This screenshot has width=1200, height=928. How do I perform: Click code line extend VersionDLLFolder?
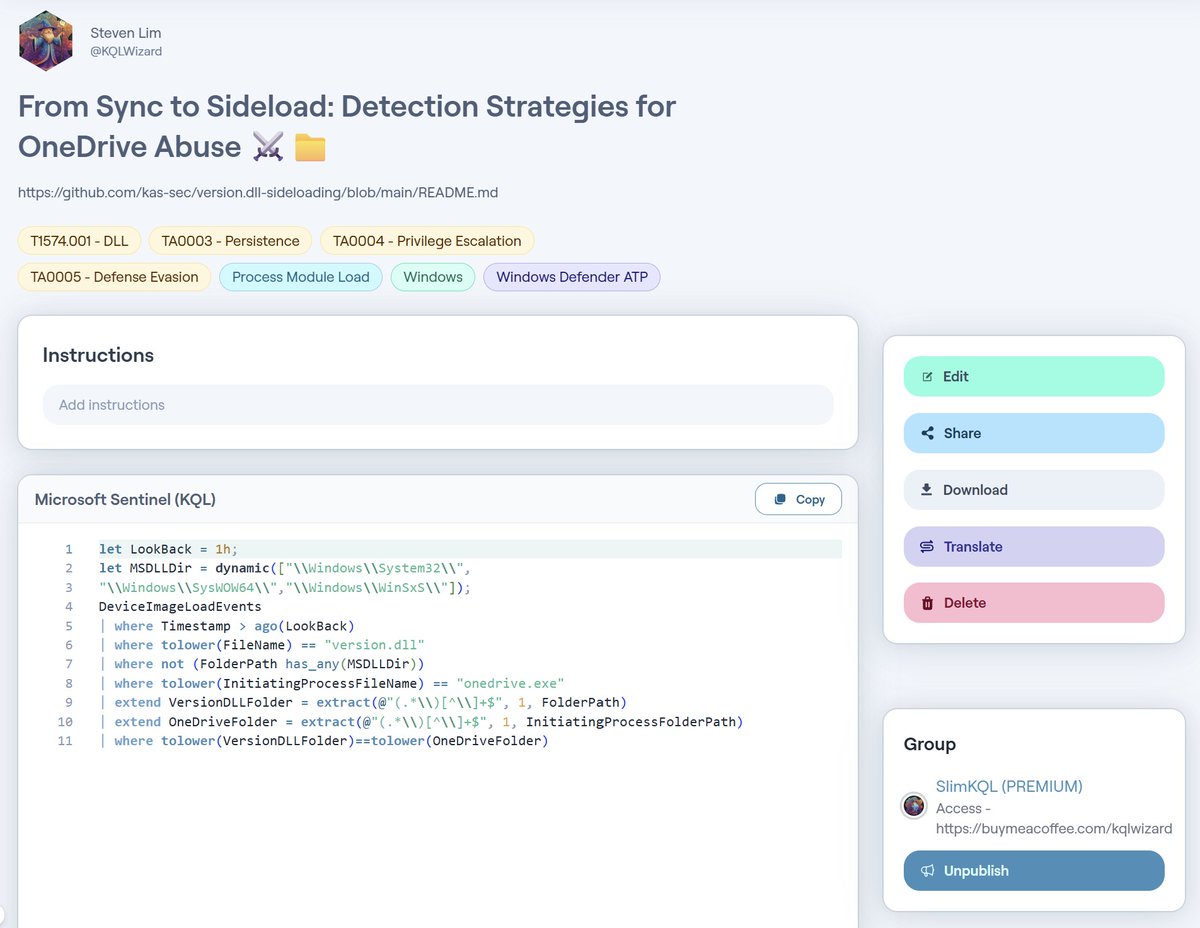[363, 702]
